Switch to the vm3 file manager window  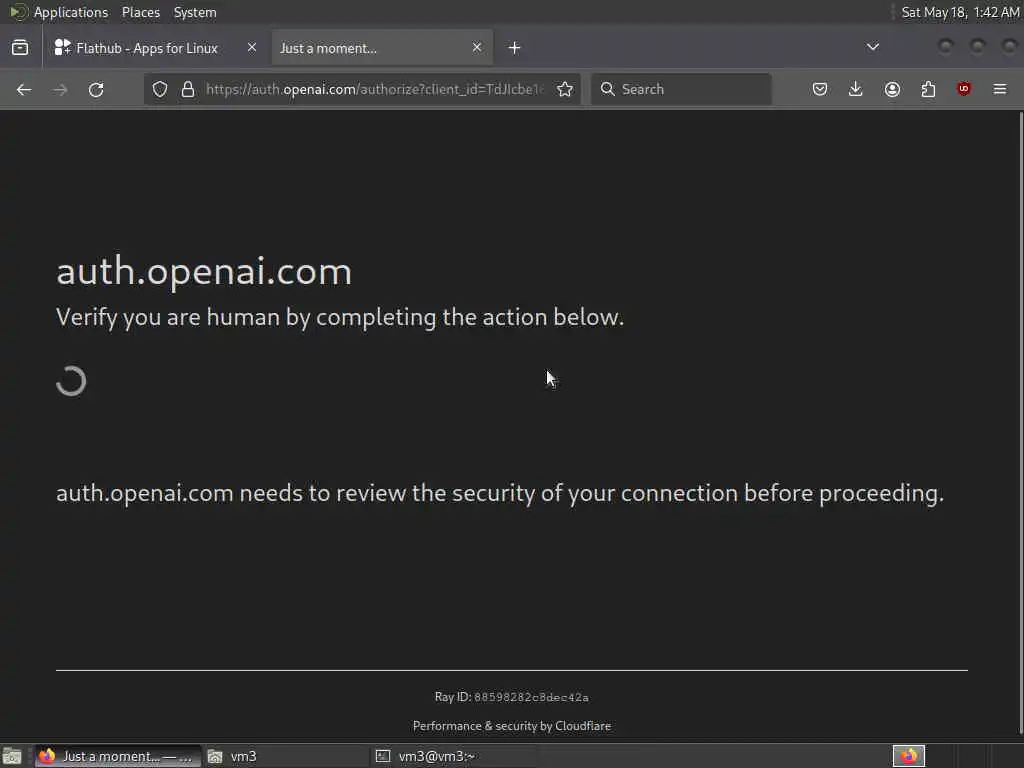pyautogui.click(x=286, y=756)
